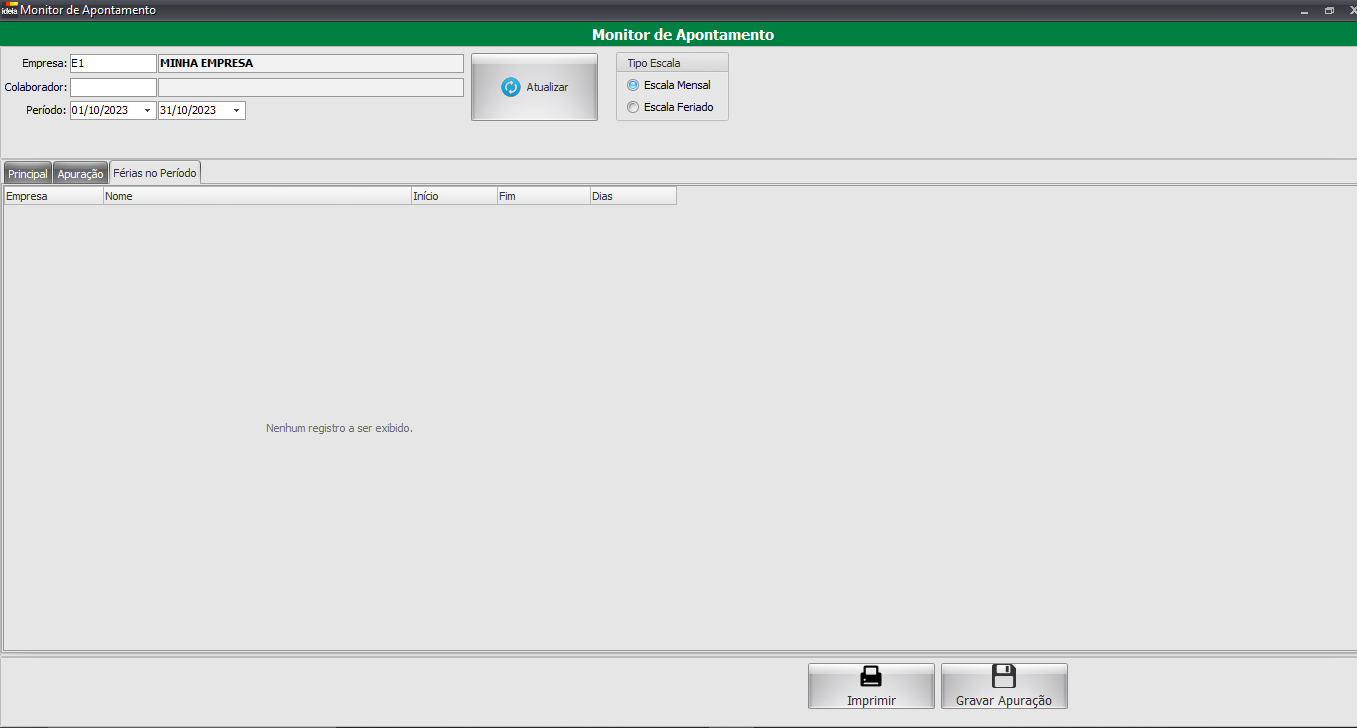The image size is (1357, 728).
Task: Click the empty Colaborador code field
Action: click(112, 87)
